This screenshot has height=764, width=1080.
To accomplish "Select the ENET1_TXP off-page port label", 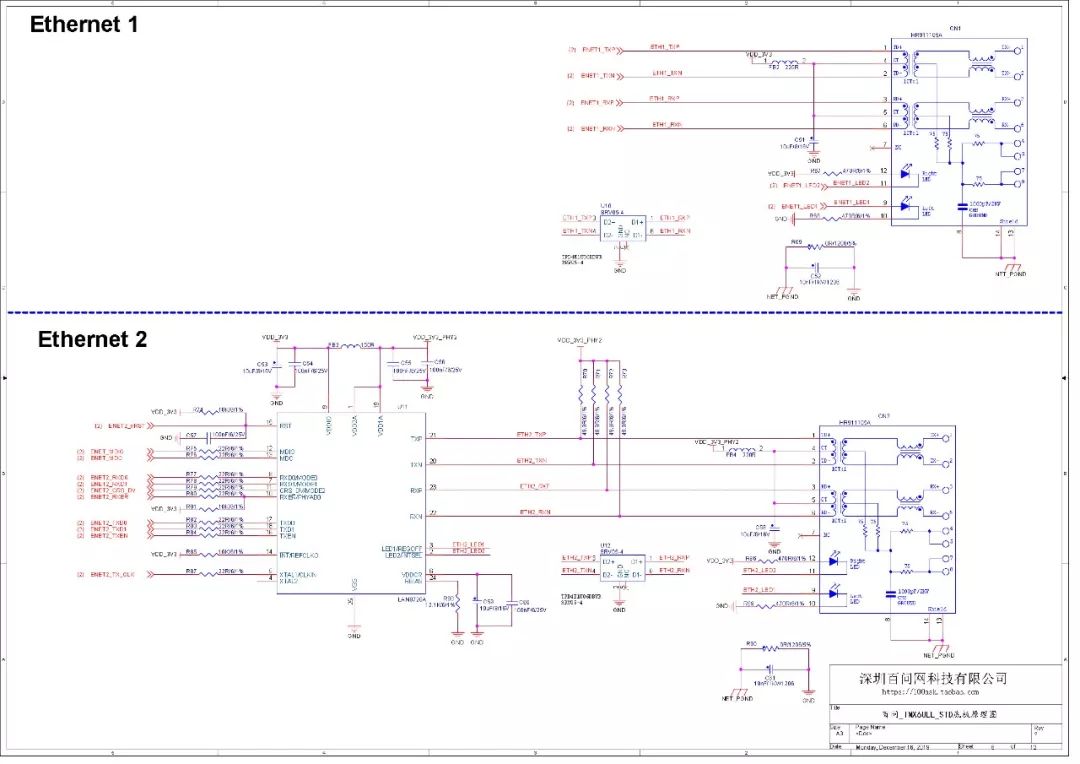I will pyautogui.click(x=599, y=50).
